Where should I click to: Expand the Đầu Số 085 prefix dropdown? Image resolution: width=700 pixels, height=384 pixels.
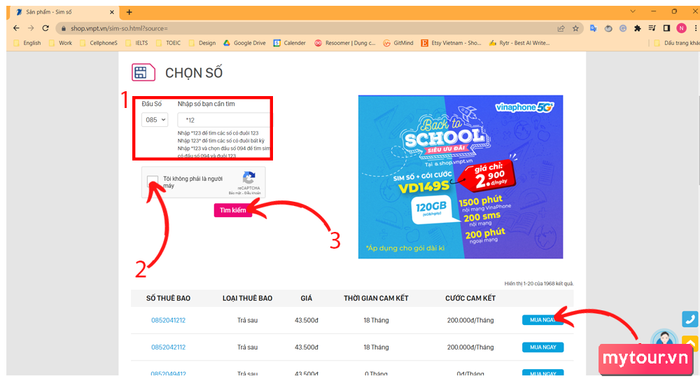(154, 120)
